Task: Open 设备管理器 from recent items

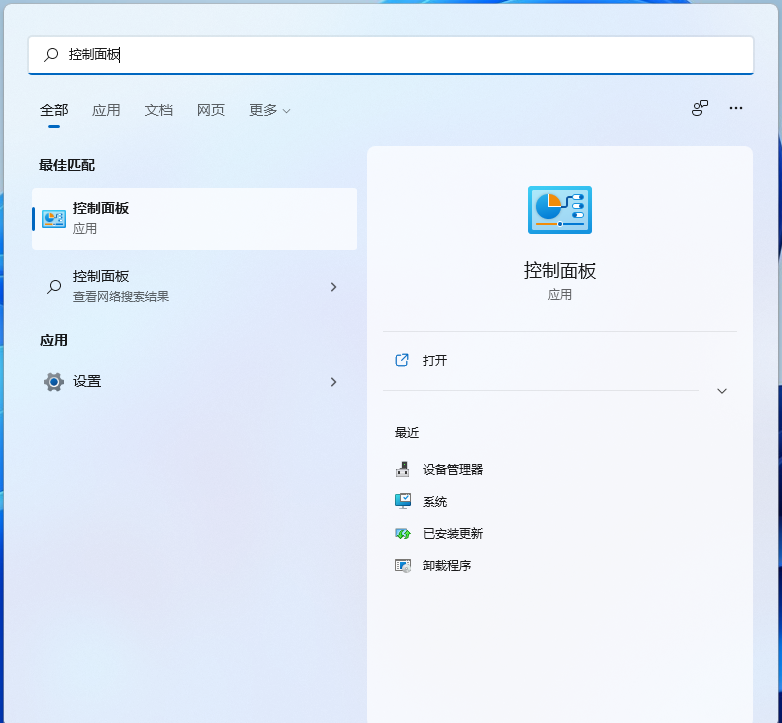Action: tap(452, 469)
